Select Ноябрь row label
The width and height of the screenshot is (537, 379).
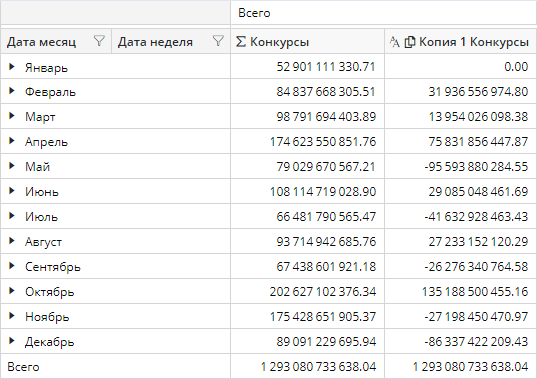click(47, 317)
